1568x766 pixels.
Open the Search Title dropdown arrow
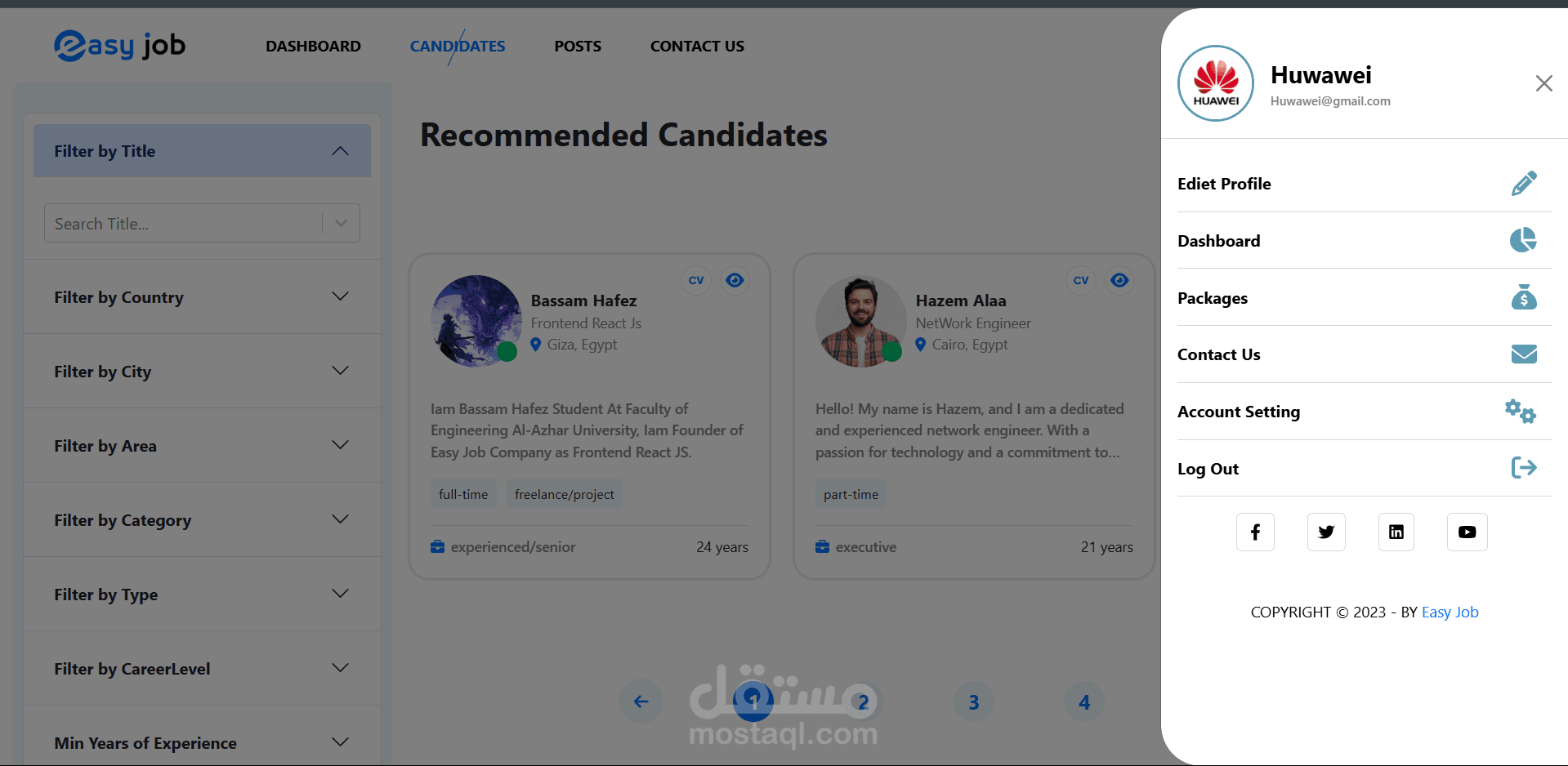(342, 223)
